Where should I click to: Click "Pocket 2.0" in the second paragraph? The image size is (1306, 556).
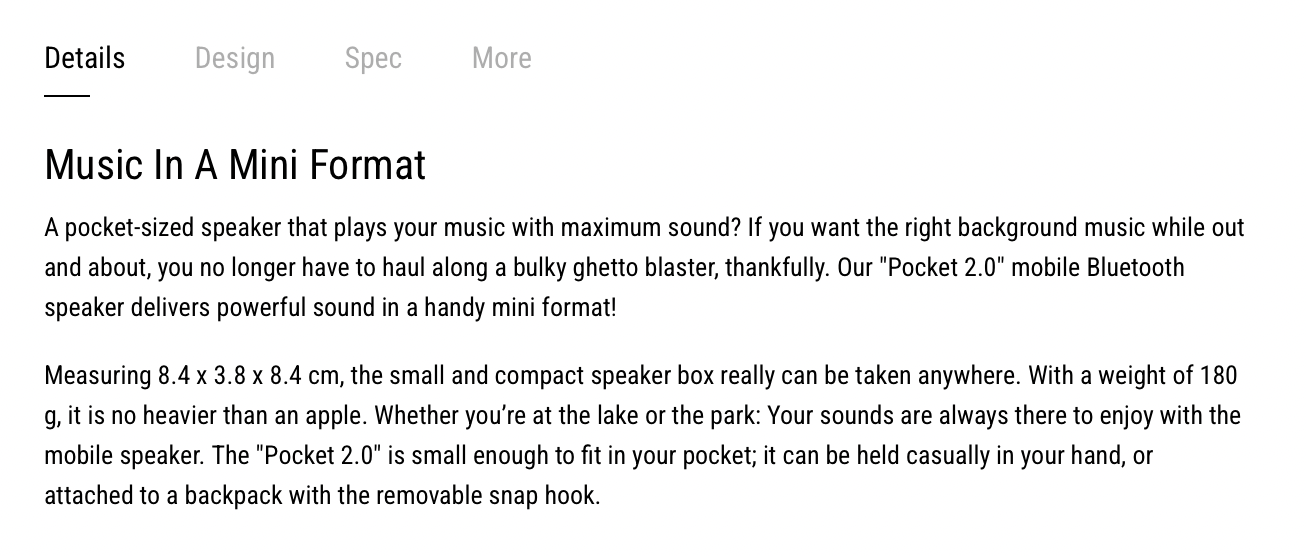(318, 456)
